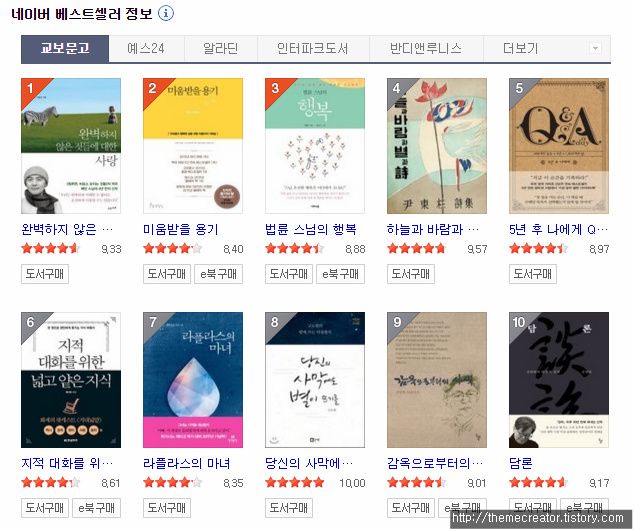Image resolution: width=634 pixels, height=530 pixels.
Task: Switch to the 예스24 tab
Action: tap(146, 49)
